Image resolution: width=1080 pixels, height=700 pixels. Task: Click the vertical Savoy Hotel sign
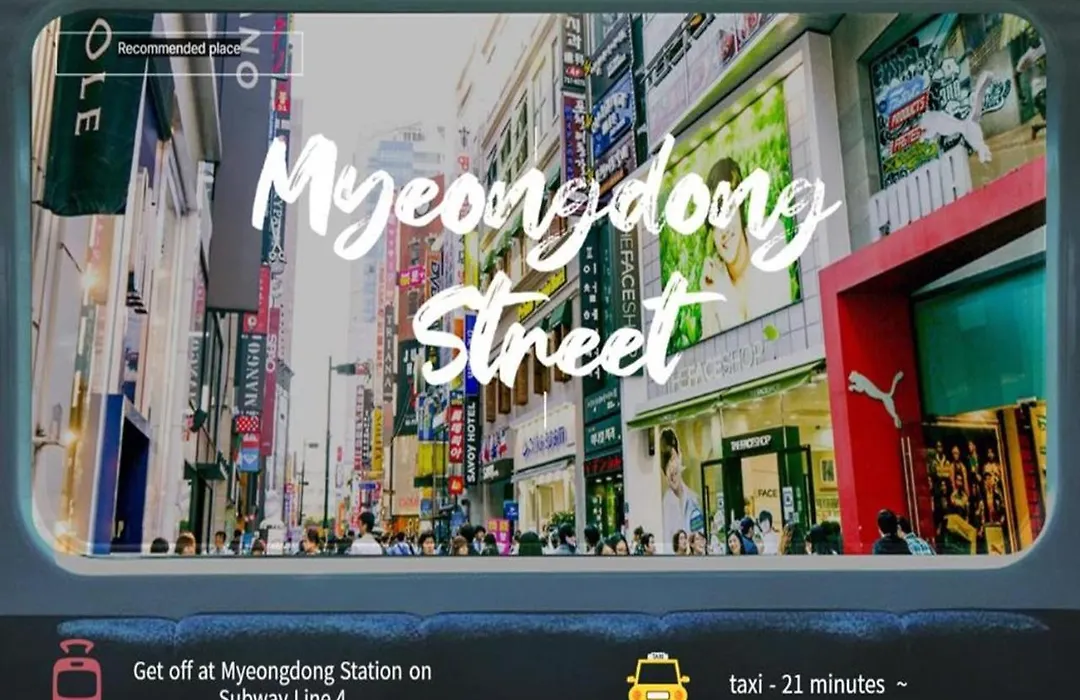[471, 440]
